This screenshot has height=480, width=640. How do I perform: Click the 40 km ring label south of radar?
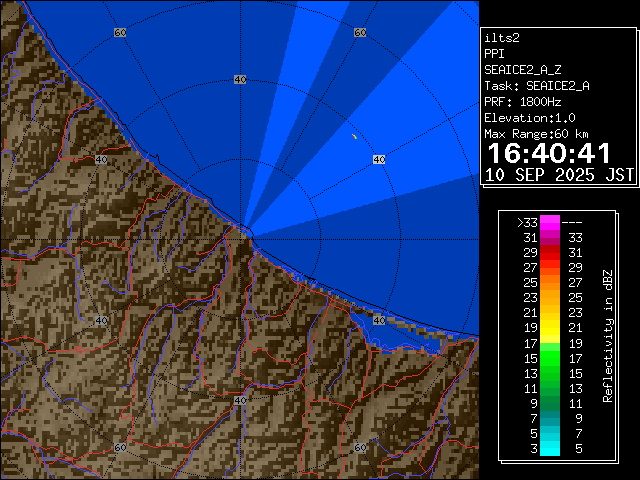[240, 400]
